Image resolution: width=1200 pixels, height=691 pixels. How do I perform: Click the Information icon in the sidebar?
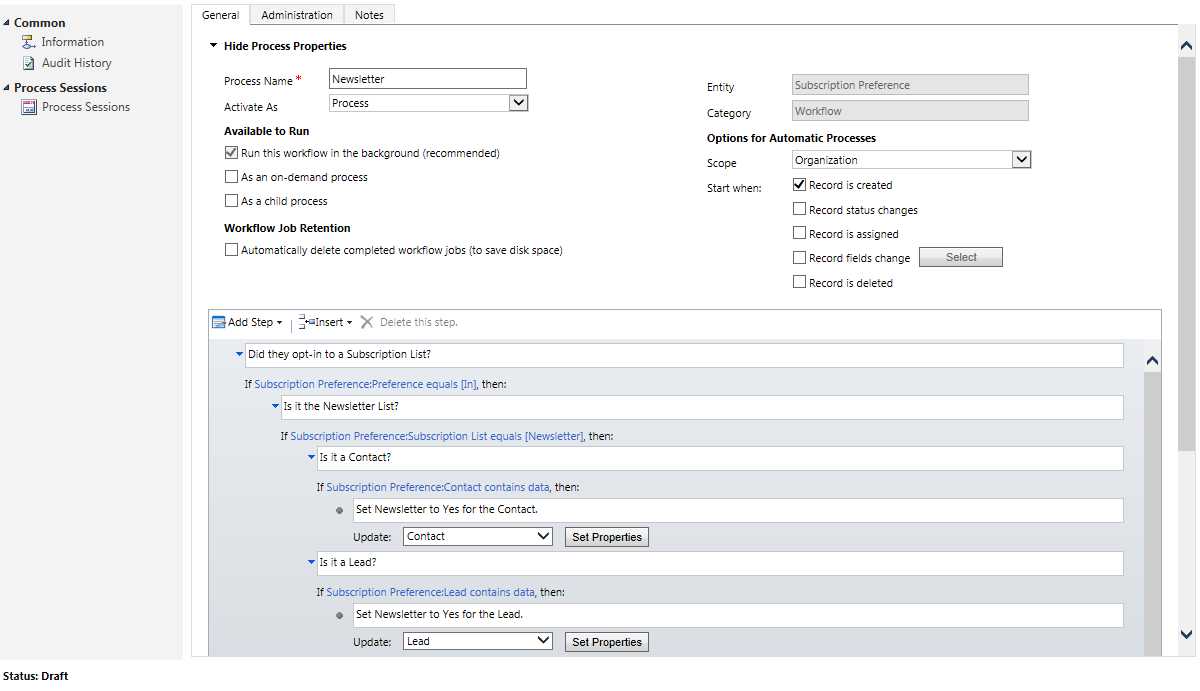28,42
